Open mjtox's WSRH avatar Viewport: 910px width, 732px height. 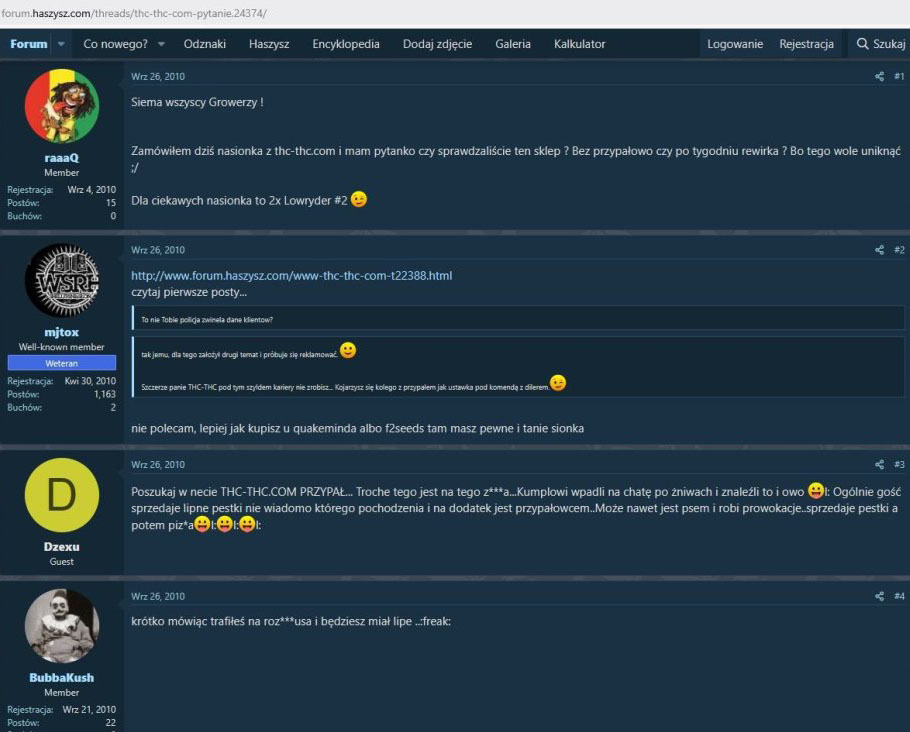point(62,280)
